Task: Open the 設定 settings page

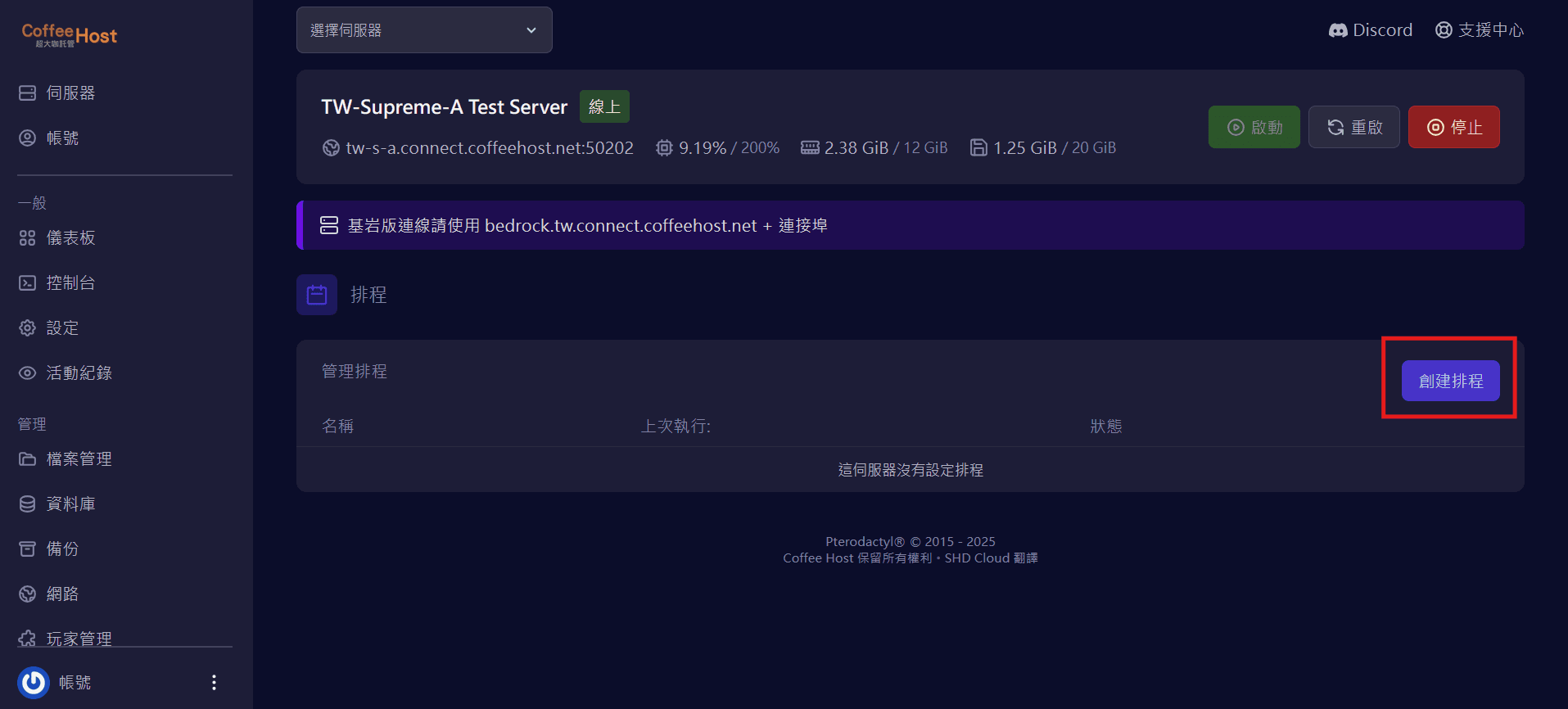Action: click(49, 328)
